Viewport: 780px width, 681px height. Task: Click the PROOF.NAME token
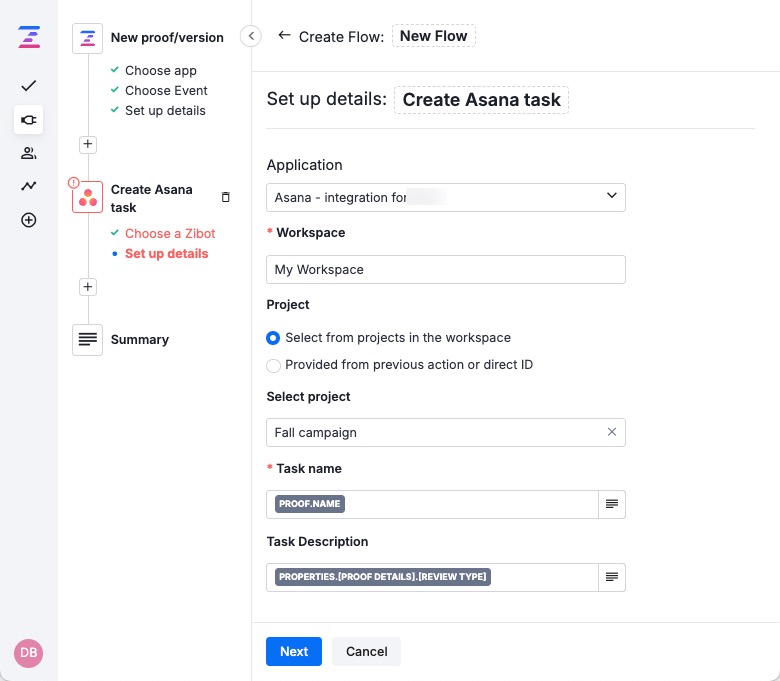309,504
